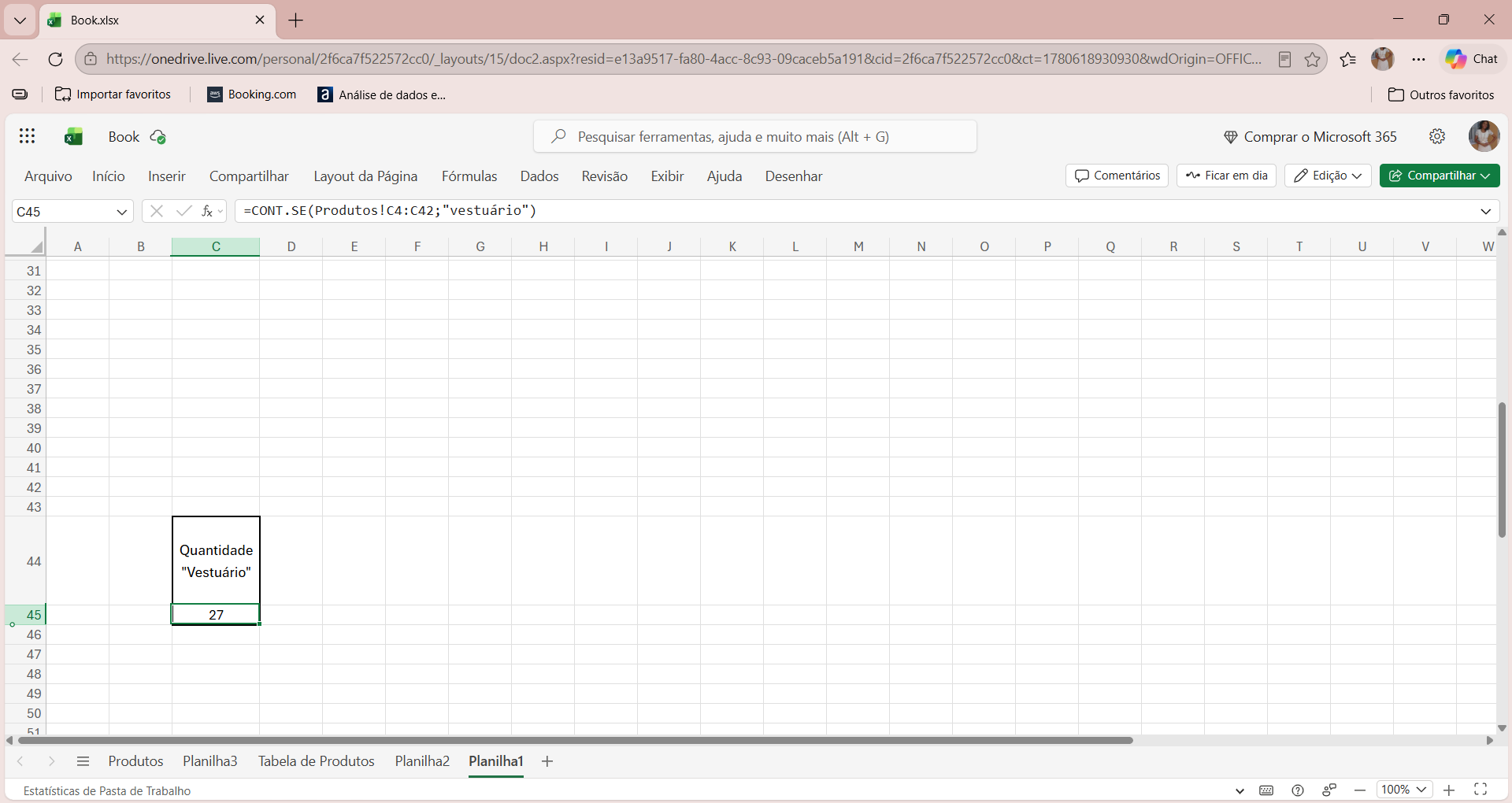The image size is (1512, 803).
Task: Click the vertical scrollbar thumb
Action: 1502,470
